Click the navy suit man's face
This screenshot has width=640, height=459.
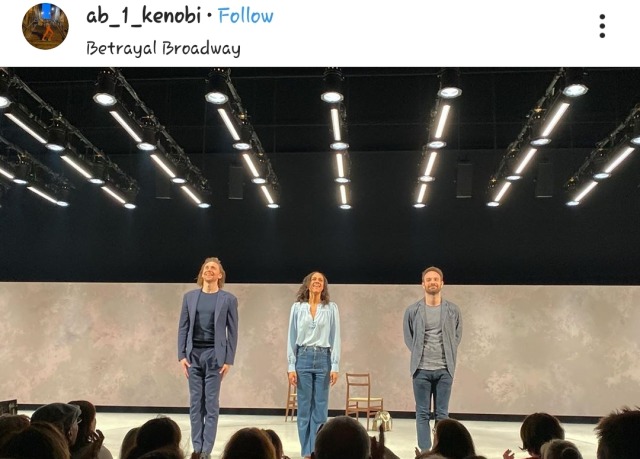pos(211,273)
